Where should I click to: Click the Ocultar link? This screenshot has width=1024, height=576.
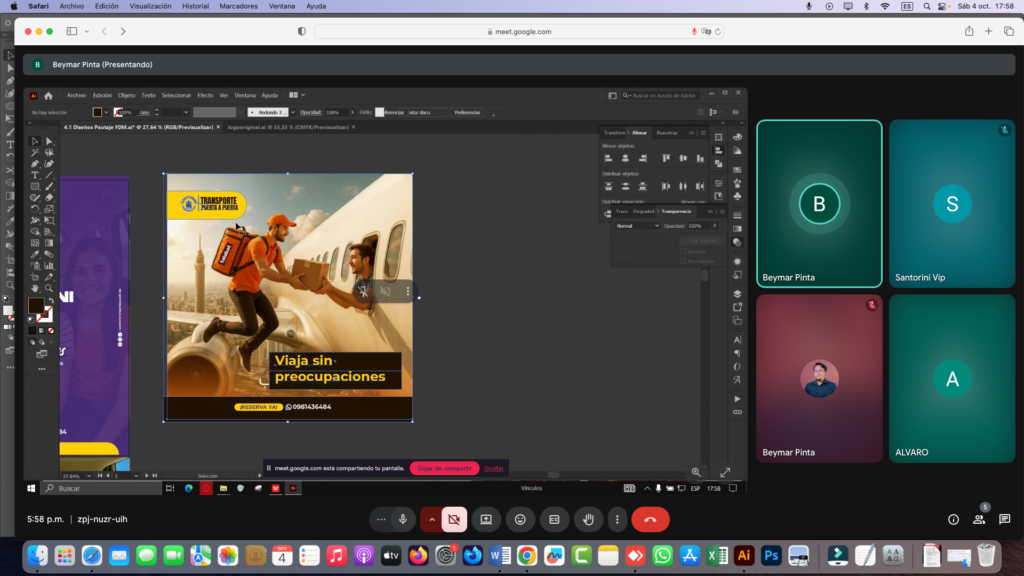coord(494,468)
